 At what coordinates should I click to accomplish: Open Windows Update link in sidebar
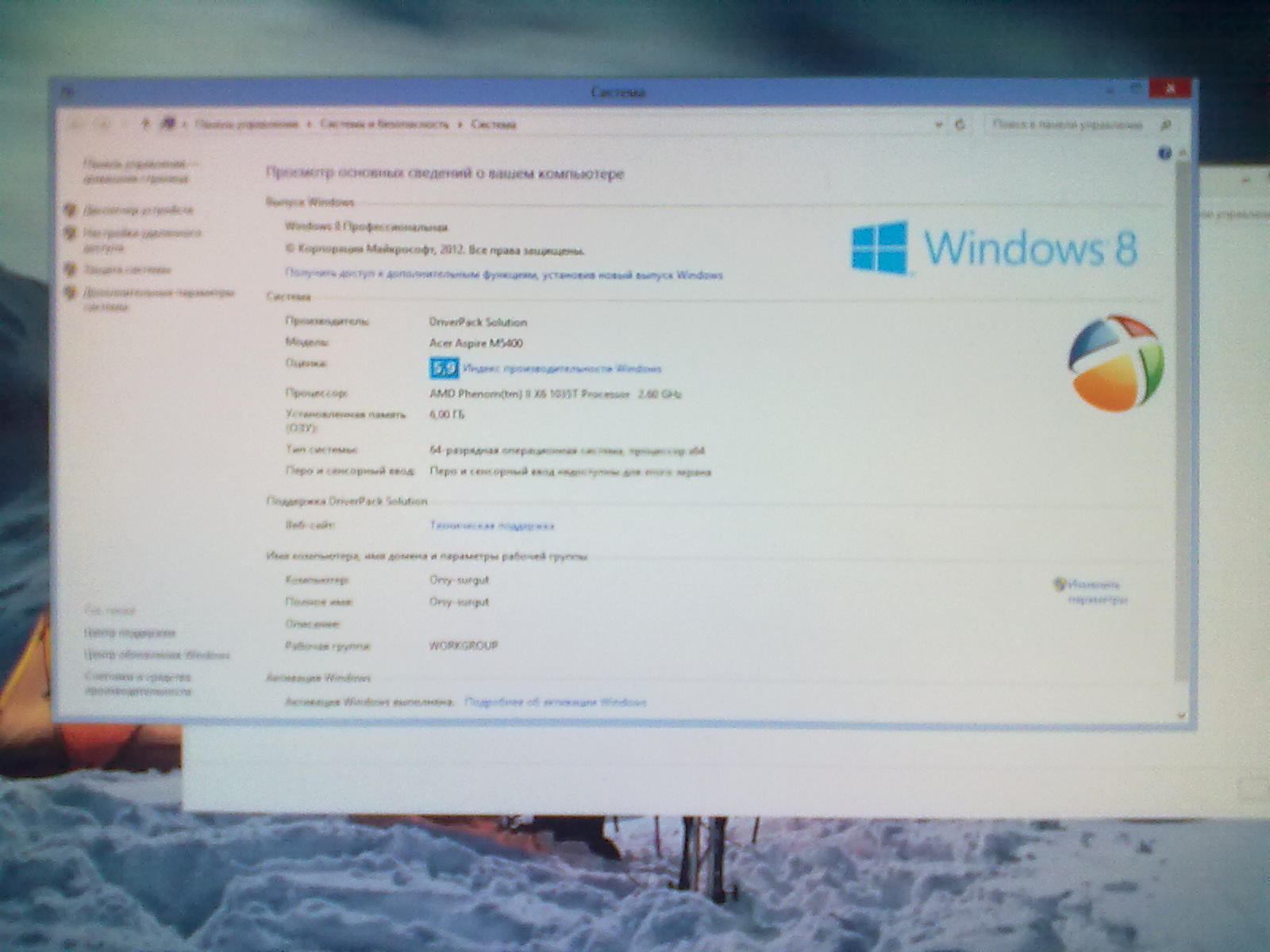point(157,655)
